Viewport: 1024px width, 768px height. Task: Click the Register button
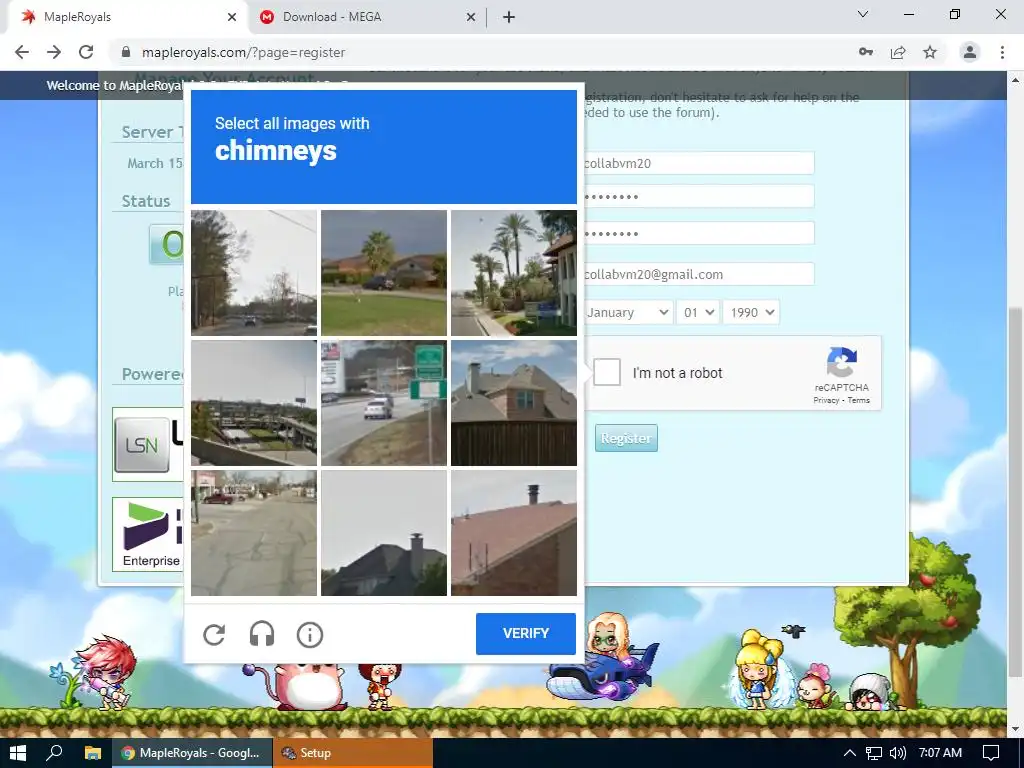pyautogui.click(x=626, y=438)
